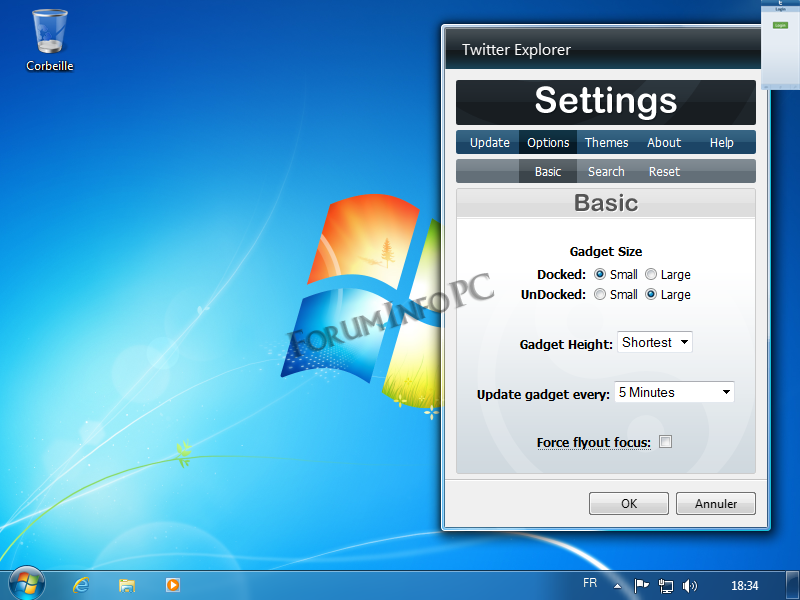Open Windows Explorer folder icon in taskbar
The image size is (800, 600).
tap(127, 585)
